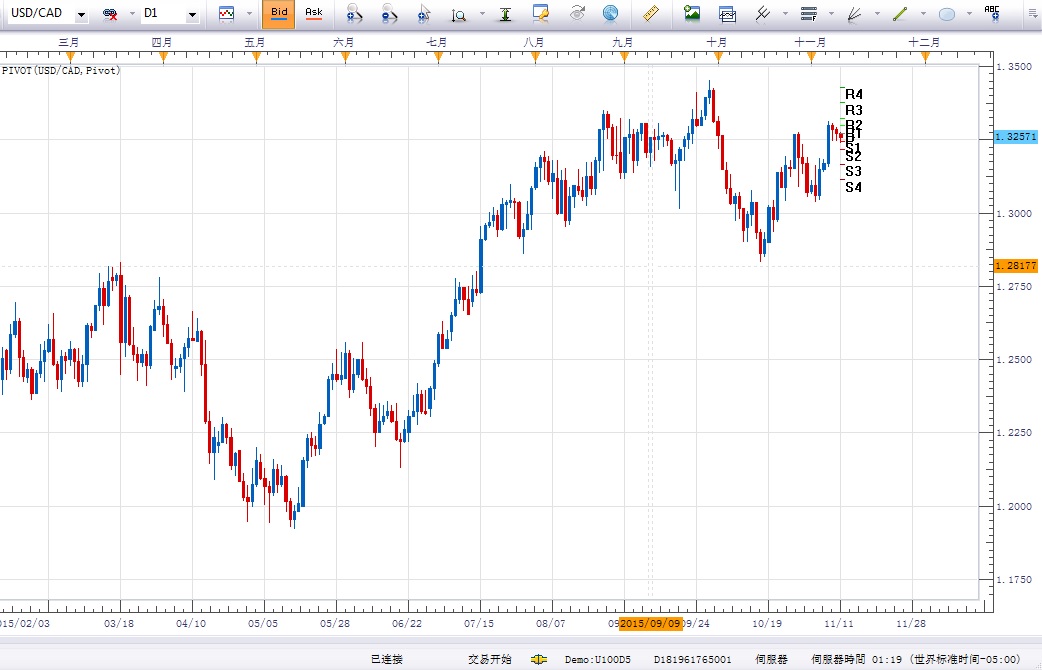Image resolution: width=1042 pixels, height=670 pixels.
Task: Click the status bar connection icon
Action: click(x=538, y=659)
